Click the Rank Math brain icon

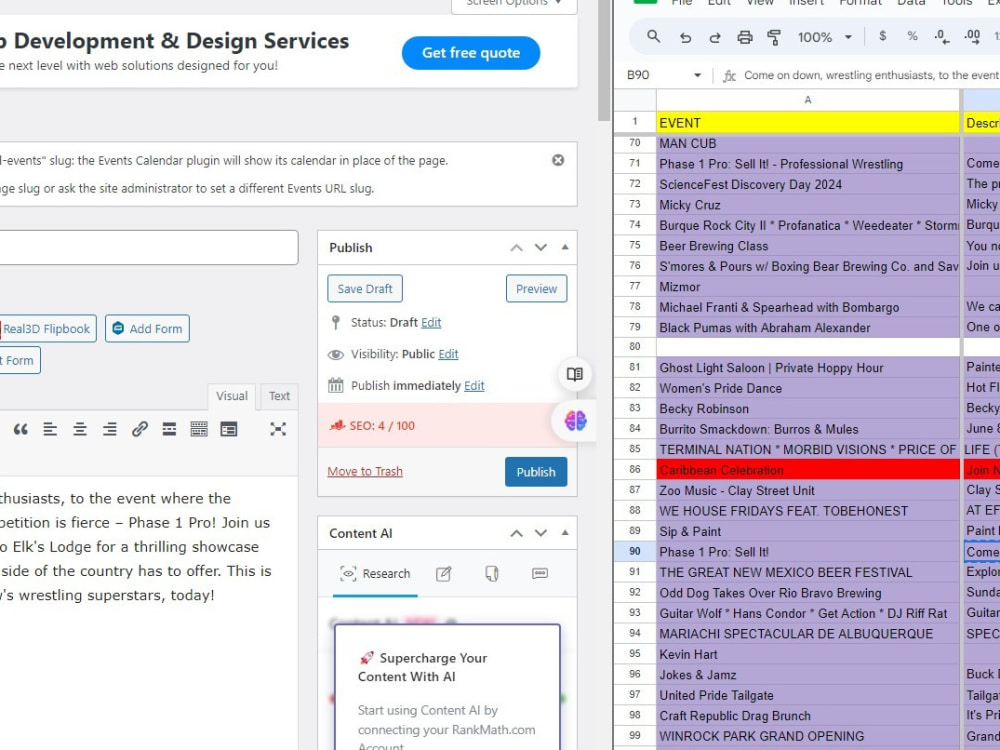click(x=575, y=421)
